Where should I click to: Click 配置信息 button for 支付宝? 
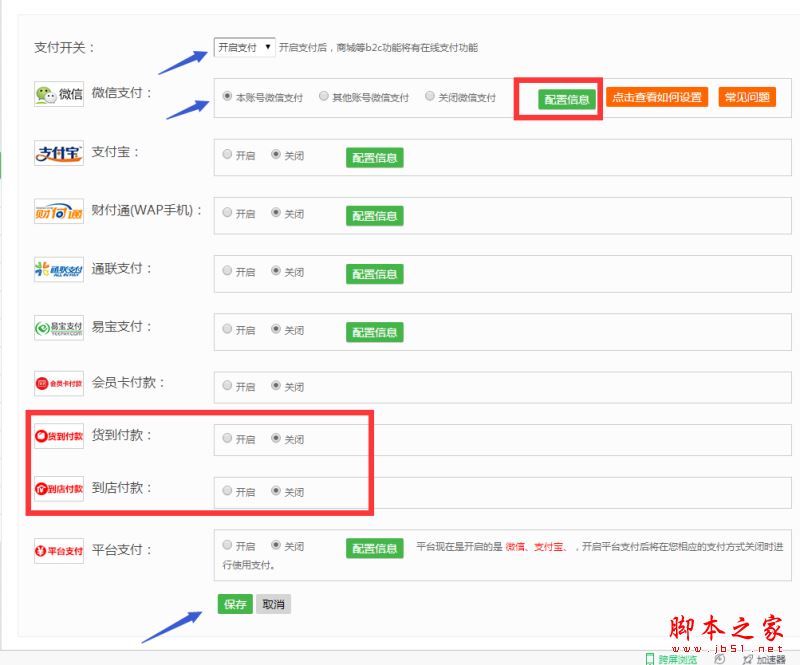[x=374, y=158]
